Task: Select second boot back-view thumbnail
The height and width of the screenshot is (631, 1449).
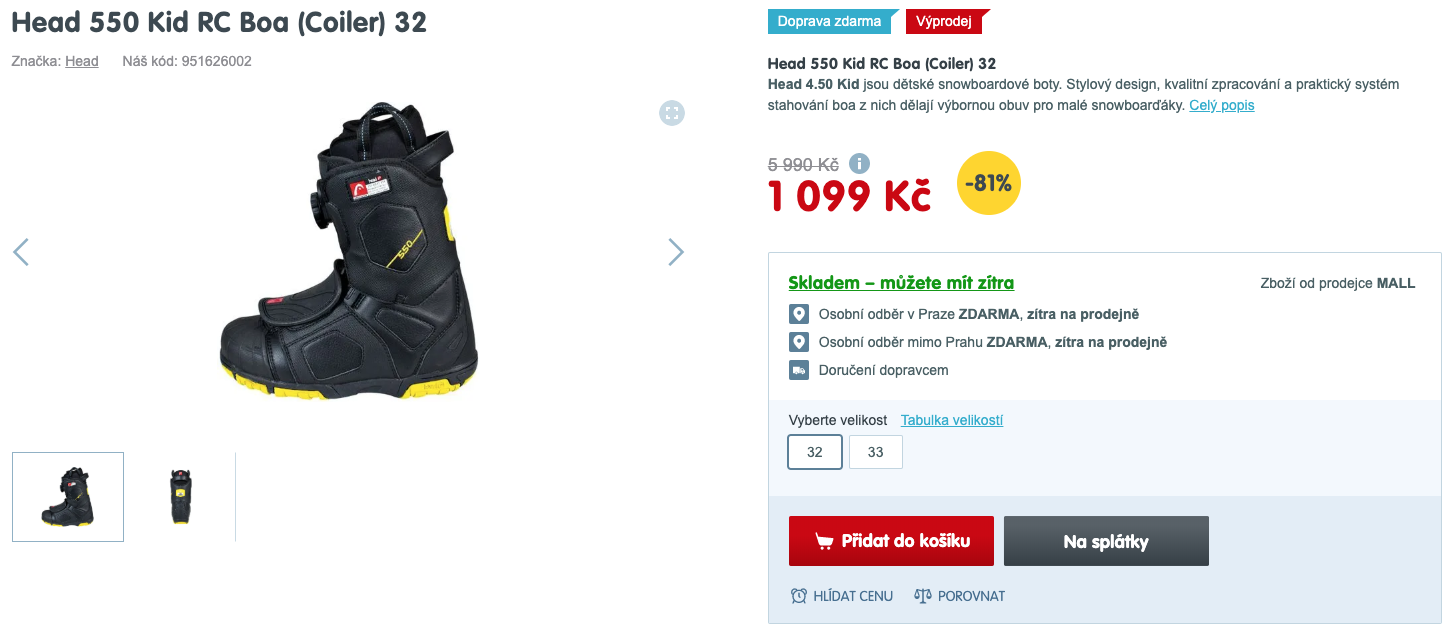Action: (x=180, y=497)
